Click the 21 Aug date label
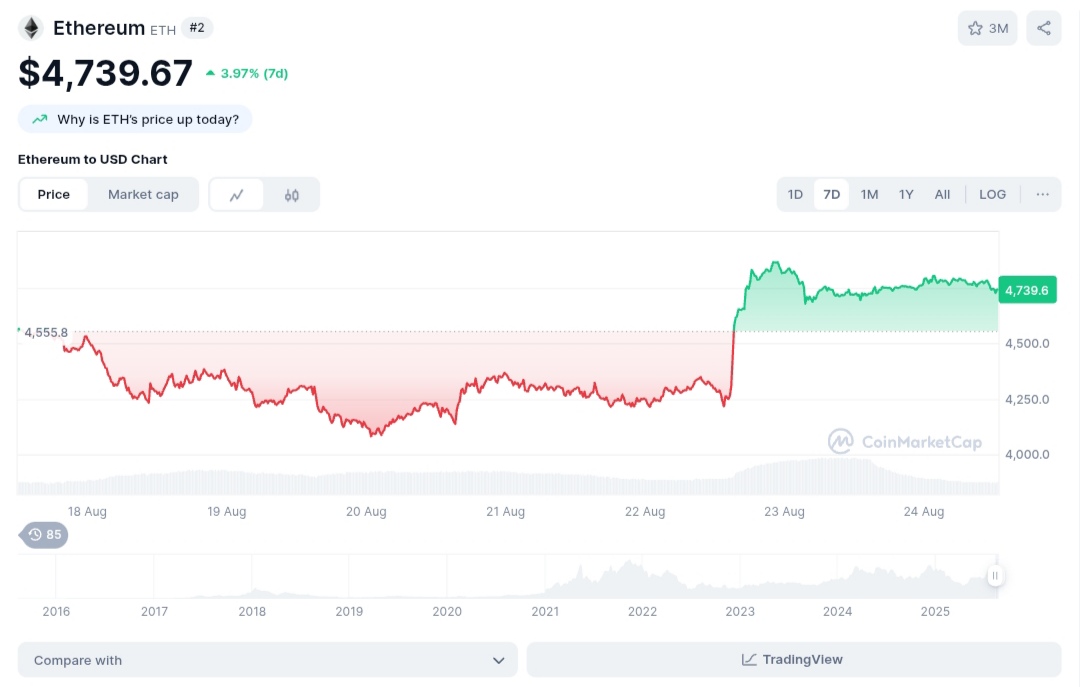The height and width of the screenshot is (687, 1080). [506, 511]
